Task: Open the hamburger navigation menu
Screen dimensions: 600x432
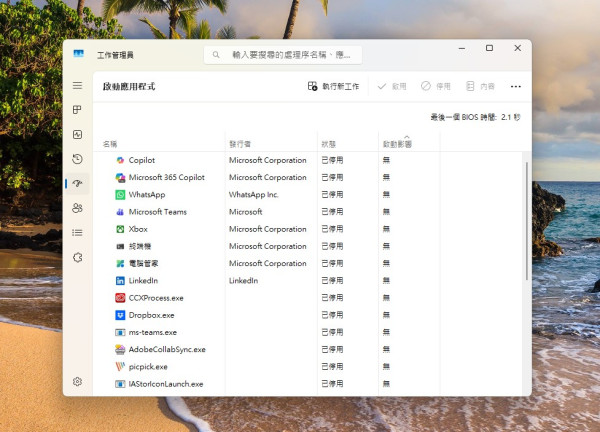Action: coord(77,85)
